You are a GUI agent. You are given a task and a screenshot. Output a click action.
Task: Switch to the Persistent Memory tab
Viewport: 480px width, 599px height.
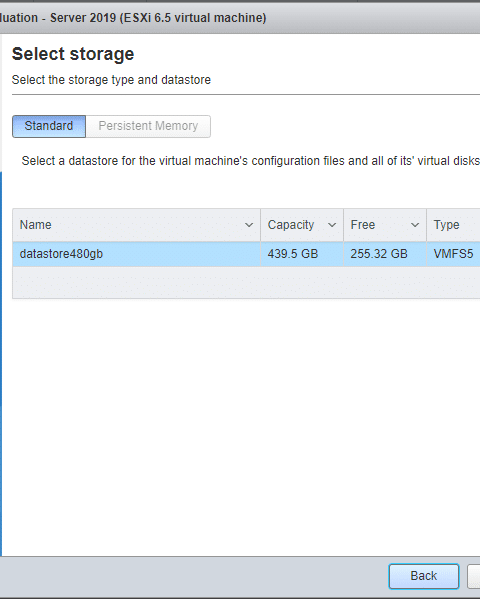pos(148,126)
